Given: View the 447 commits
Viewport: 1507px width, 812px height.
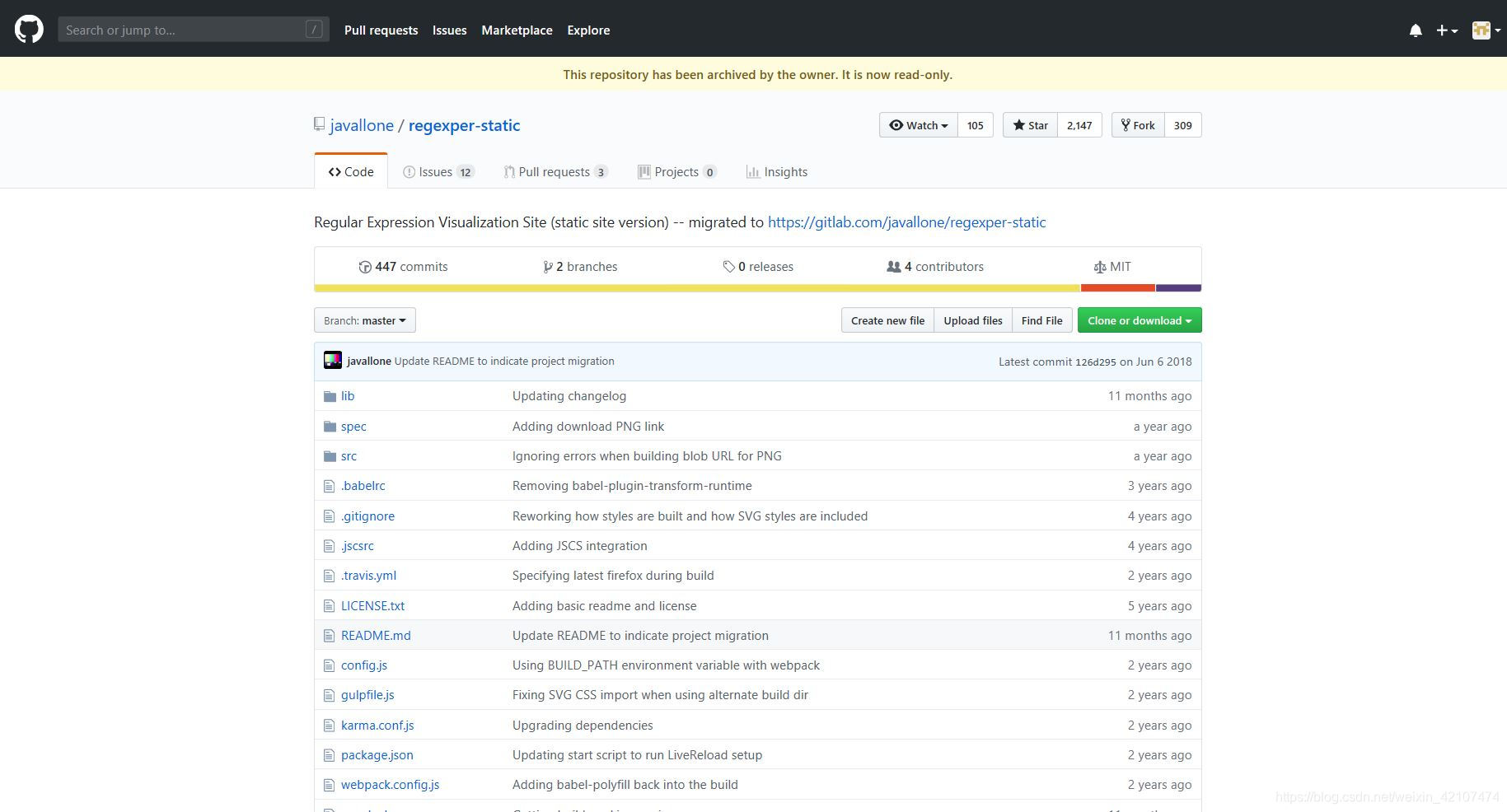Looking at the screenshot, I should point(403,267).
